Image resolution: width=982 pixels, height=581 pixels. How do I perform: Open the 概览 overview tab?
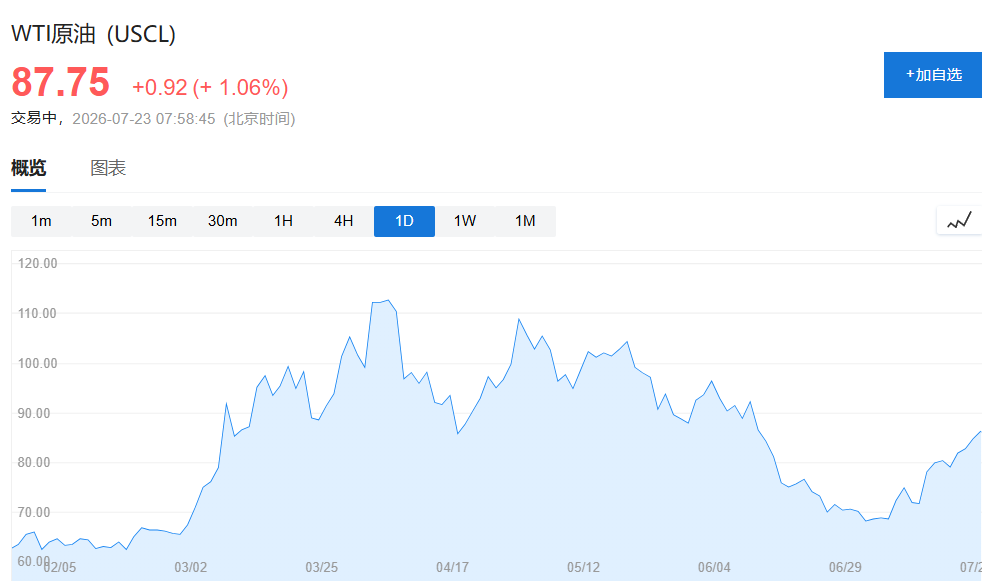28,168
